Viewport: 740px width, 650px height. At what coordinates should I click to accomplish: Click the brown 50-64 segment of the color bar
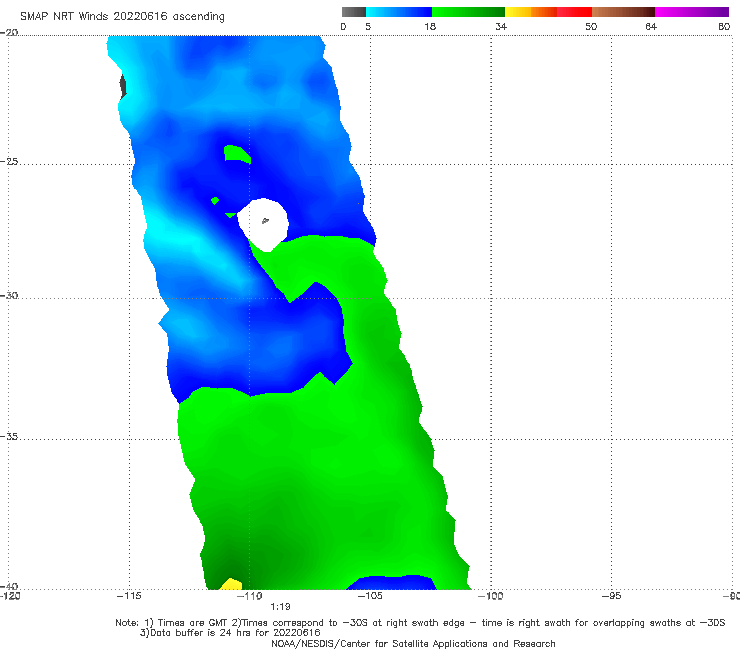coord(623,12)
